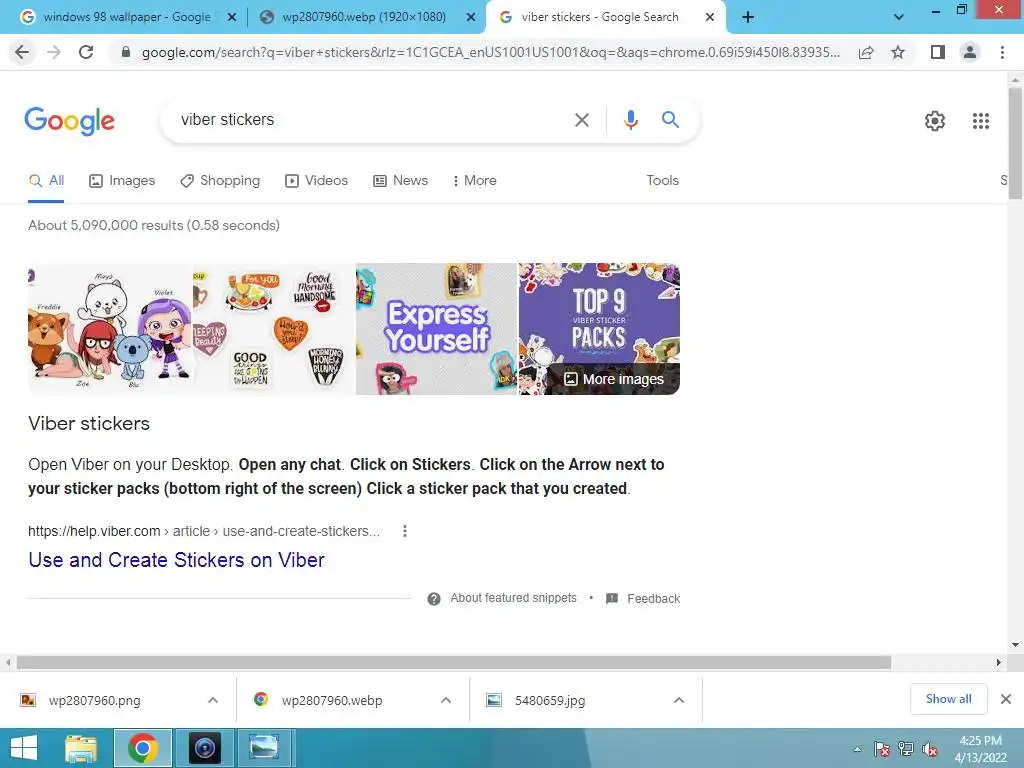Viewport: 1024px width, 768px height.
Task: Click the cartoon characters sticker thumbnail
Action: point(110,328)
